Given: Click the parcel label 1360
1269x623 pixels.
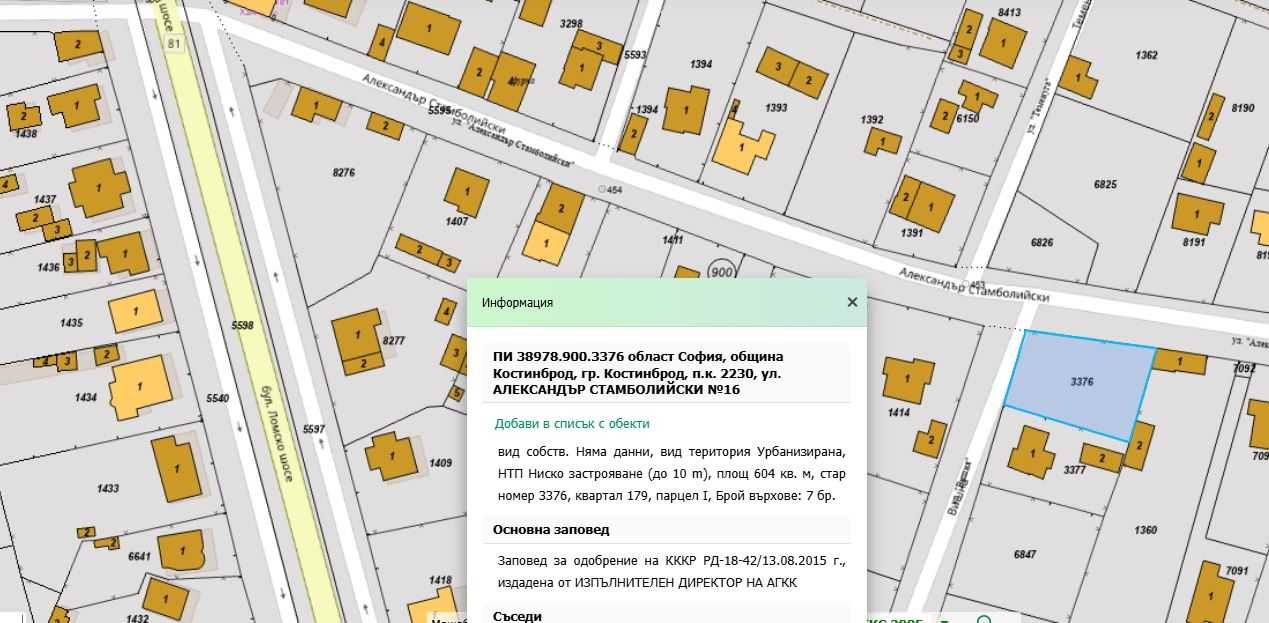Looking at the screenshot, I should click(1146, 530).
